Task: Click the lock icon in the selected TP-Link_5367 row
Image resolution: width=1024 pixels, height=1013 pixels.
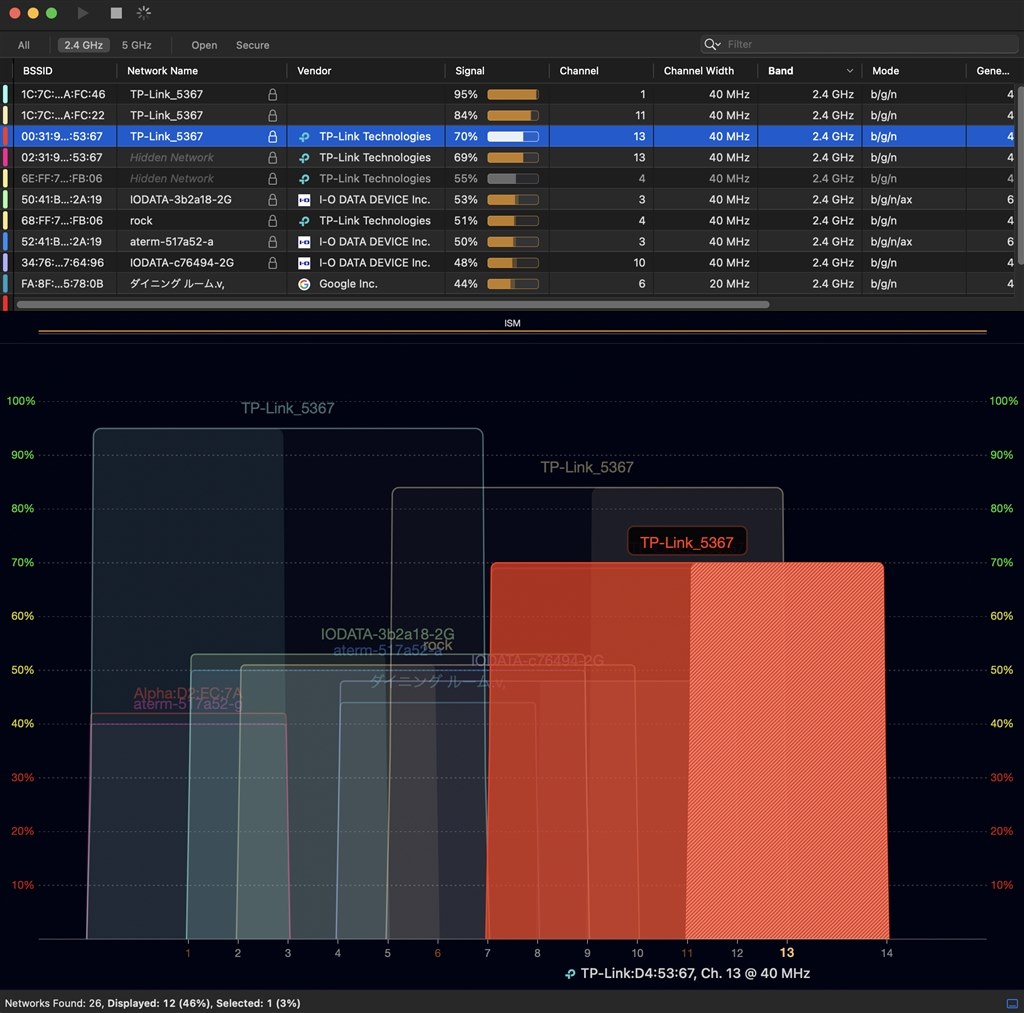Action: (272, 137)
